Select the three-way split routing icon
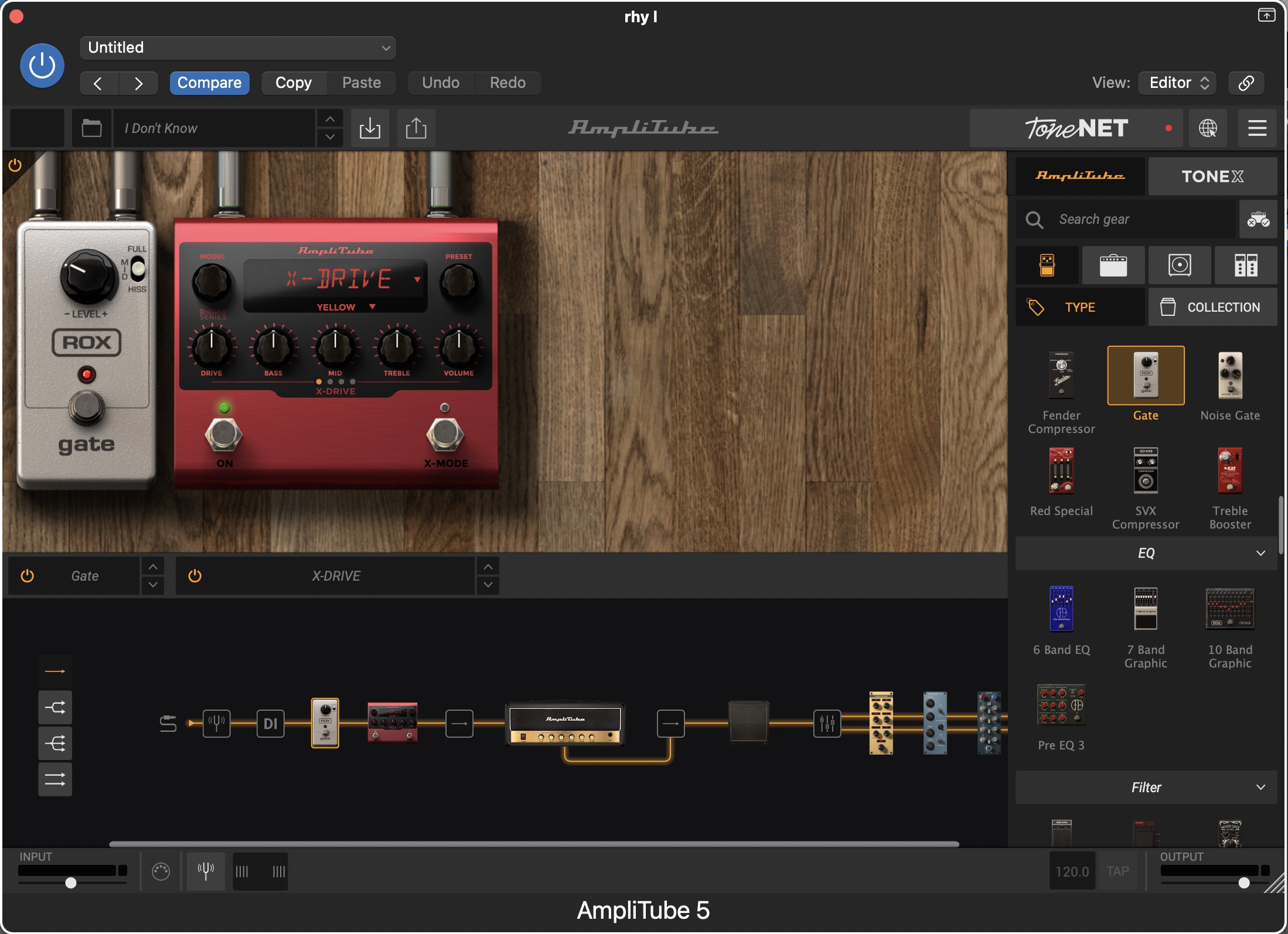The image size is (1288, 934). point(55,744)
